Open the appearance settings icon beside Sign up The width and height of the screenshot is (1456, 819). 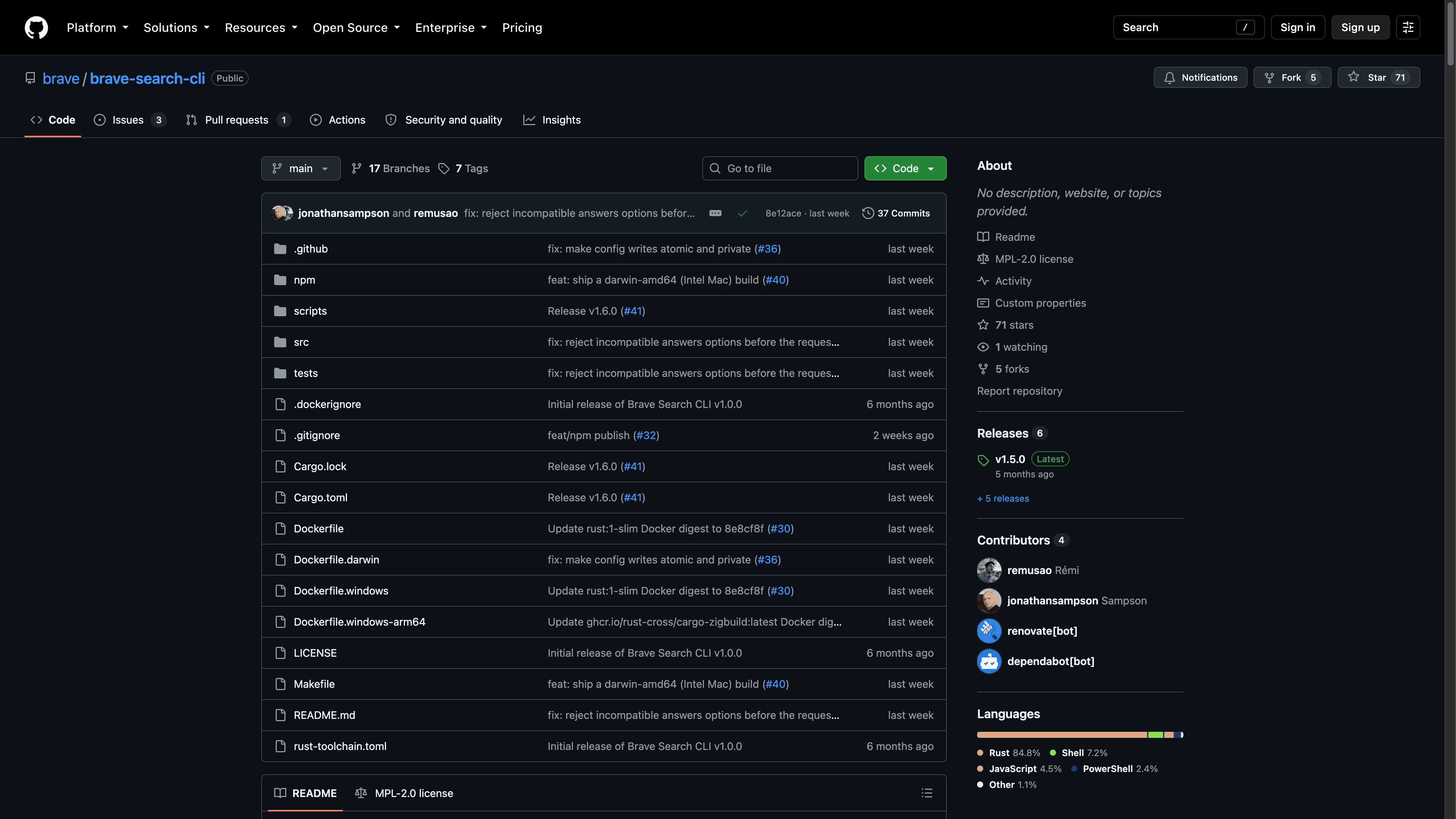click(x=1408, y=27)
